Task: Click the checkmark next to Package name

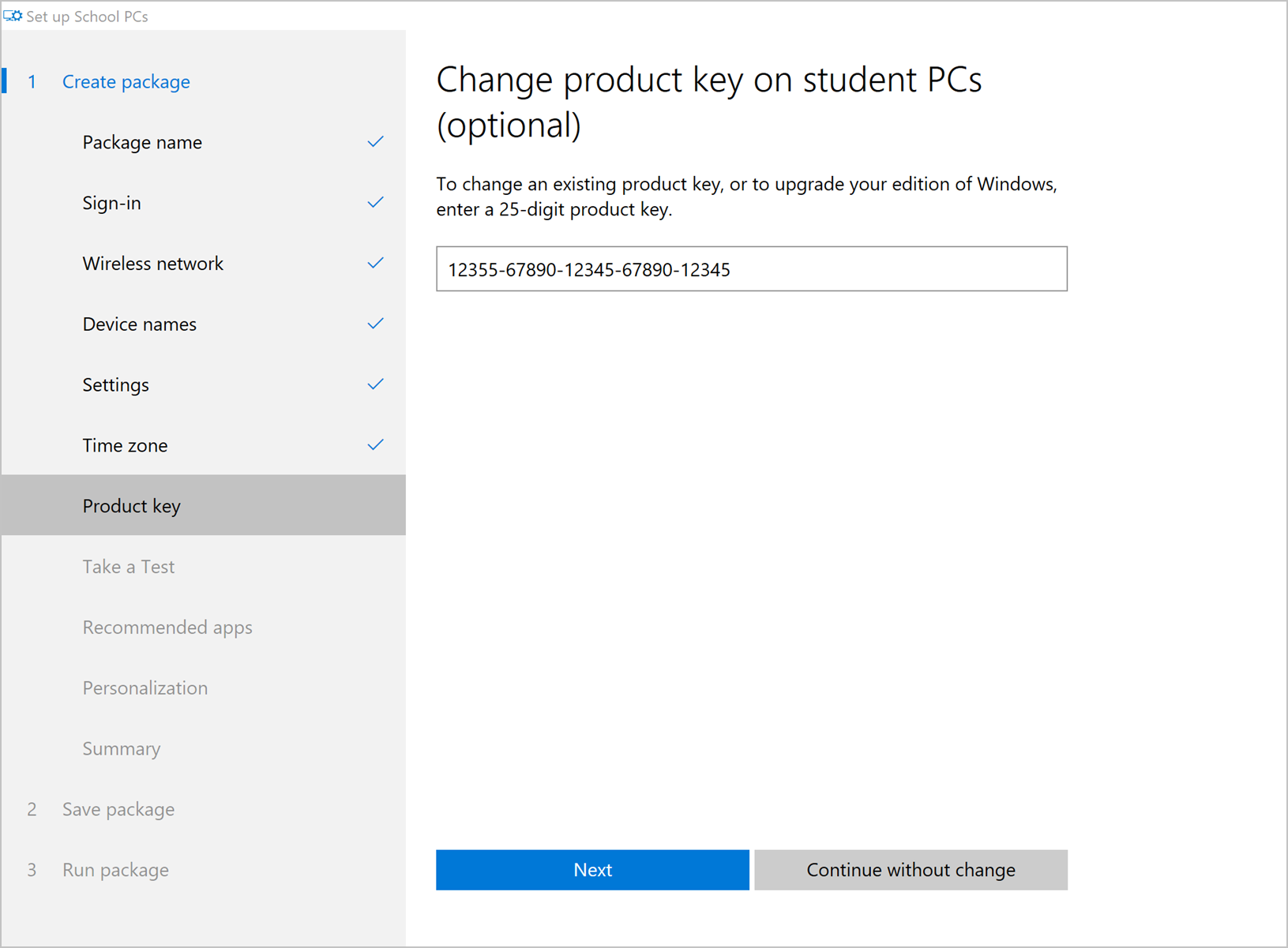Action: coord(375,142)
